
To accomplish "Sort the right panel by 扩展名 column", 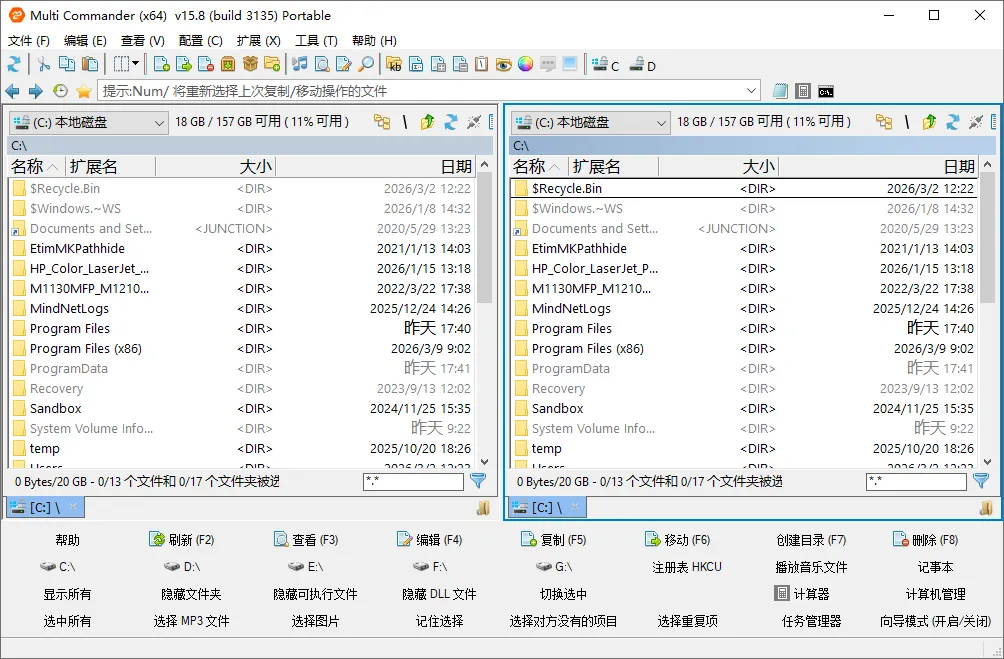I will pos(612,167).
